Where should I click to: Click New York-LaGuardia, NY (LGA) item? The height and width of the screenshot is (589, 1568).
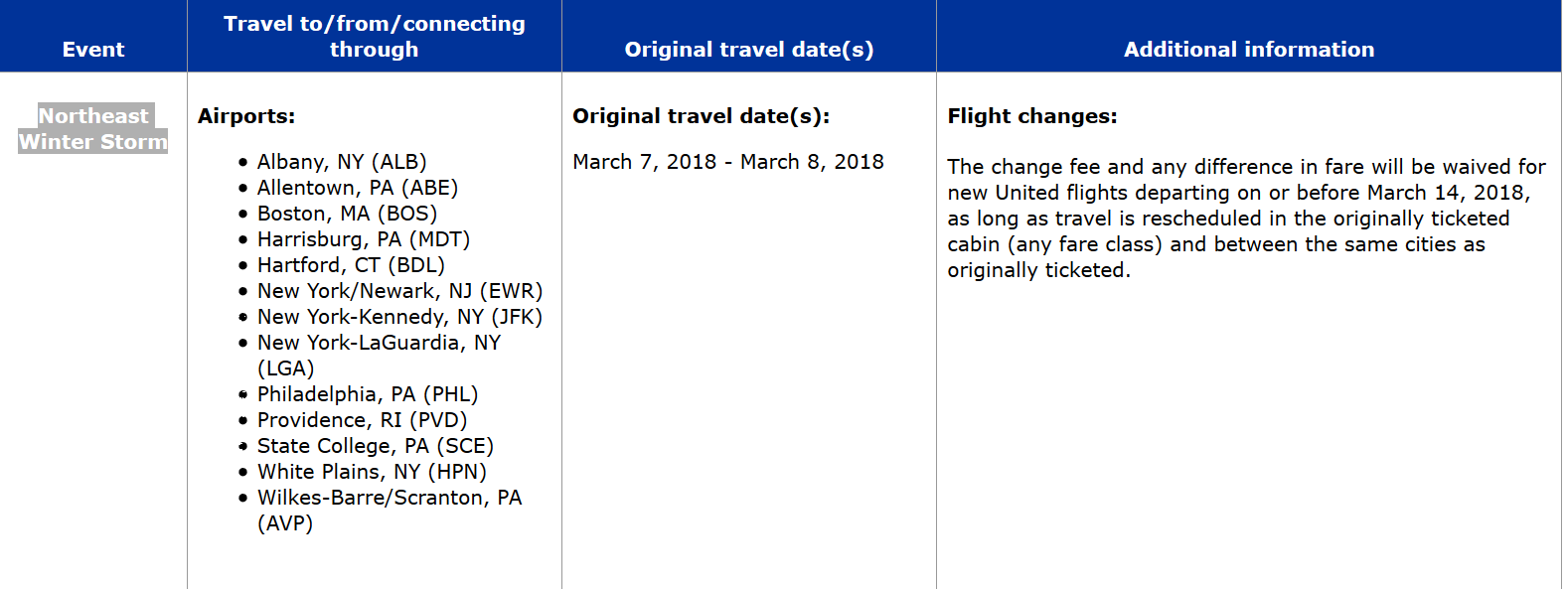[380, 356]
